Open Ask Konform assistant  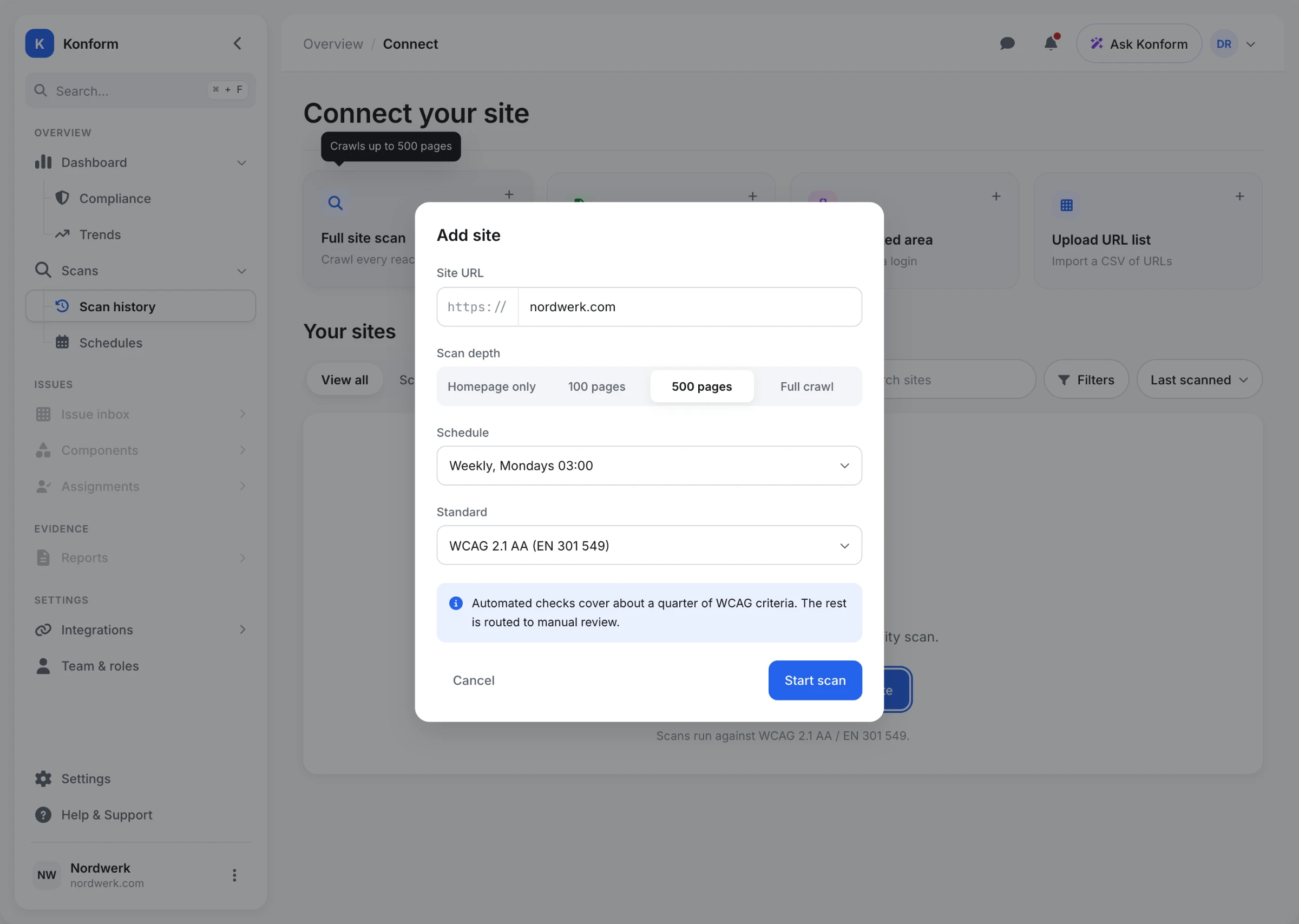1139,44
